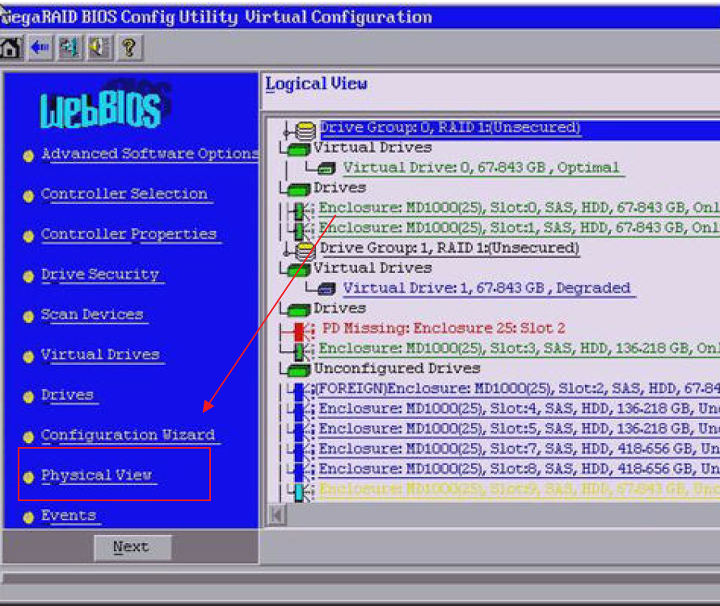Click the Drive Group 0 disk stack icon

305,130
